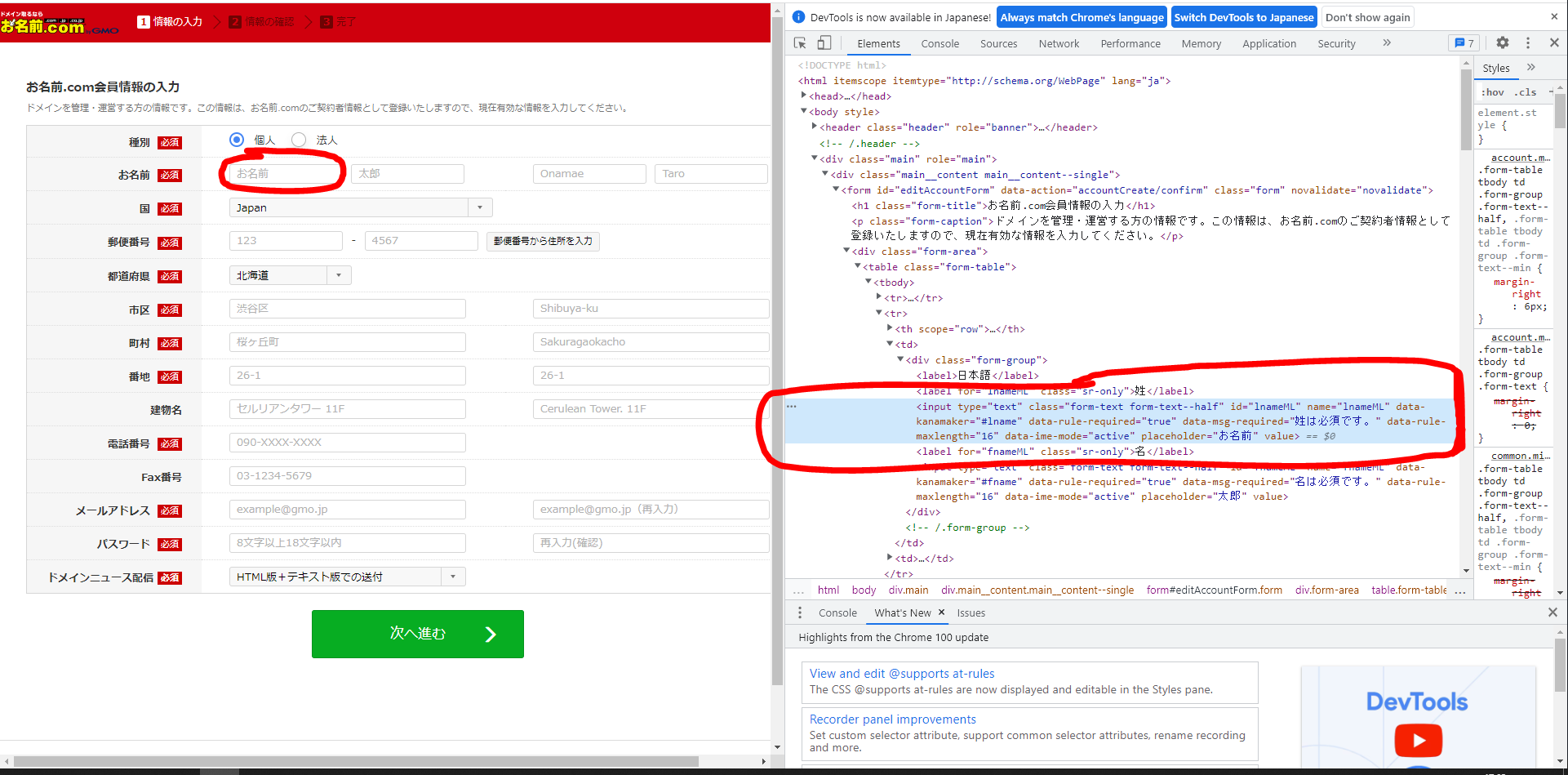Screen dimensions: 1568x775
Task: Dismiss the DevTools language infobar
Action: 1554,16
